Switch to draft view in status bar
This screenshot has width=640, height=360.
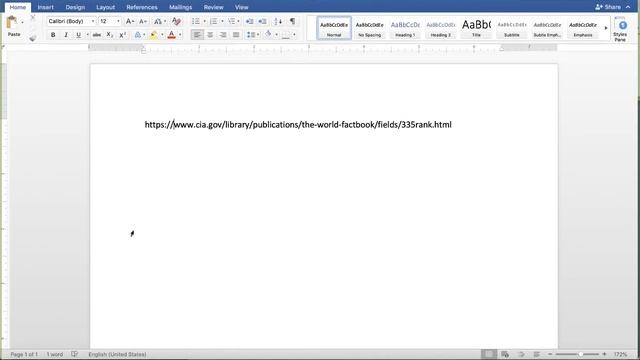537,354
